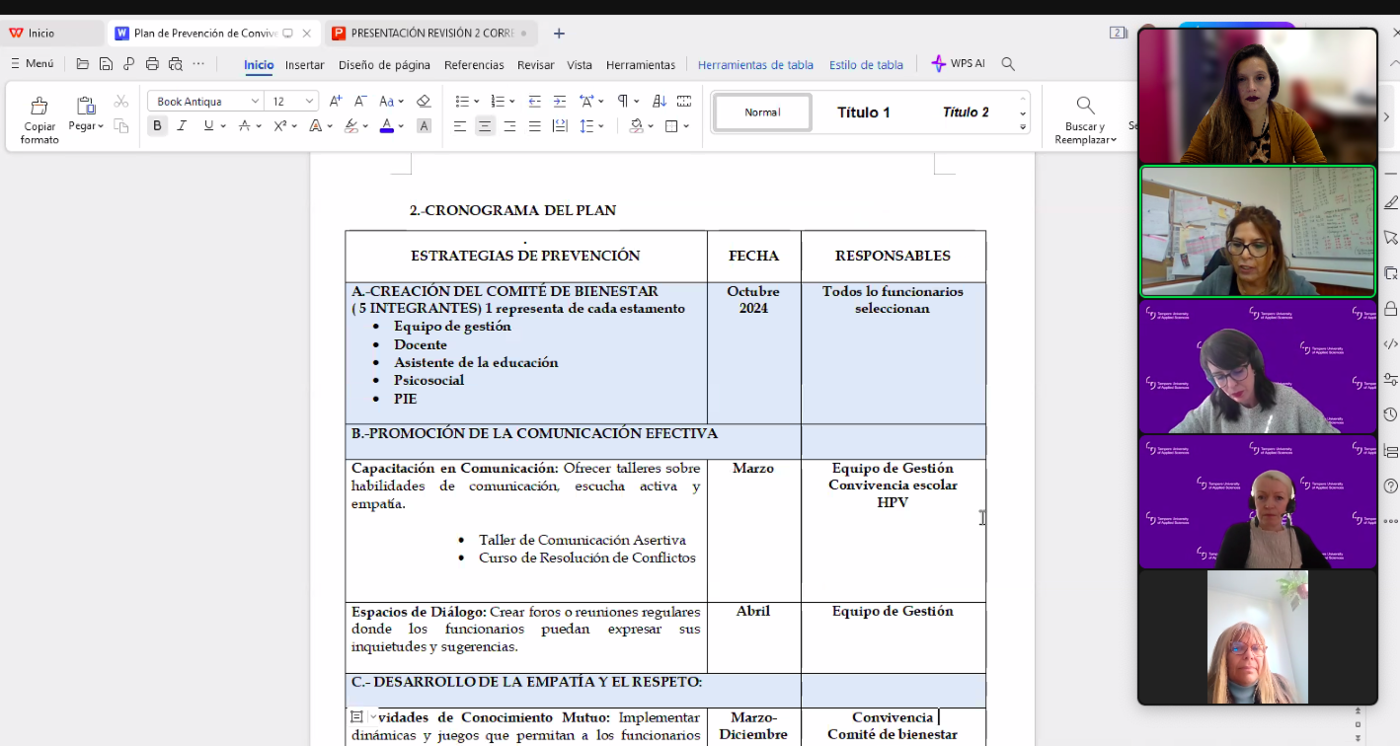Open file via the folder icon
This screenshot has width=1400, height=746.
pos(82,64)
